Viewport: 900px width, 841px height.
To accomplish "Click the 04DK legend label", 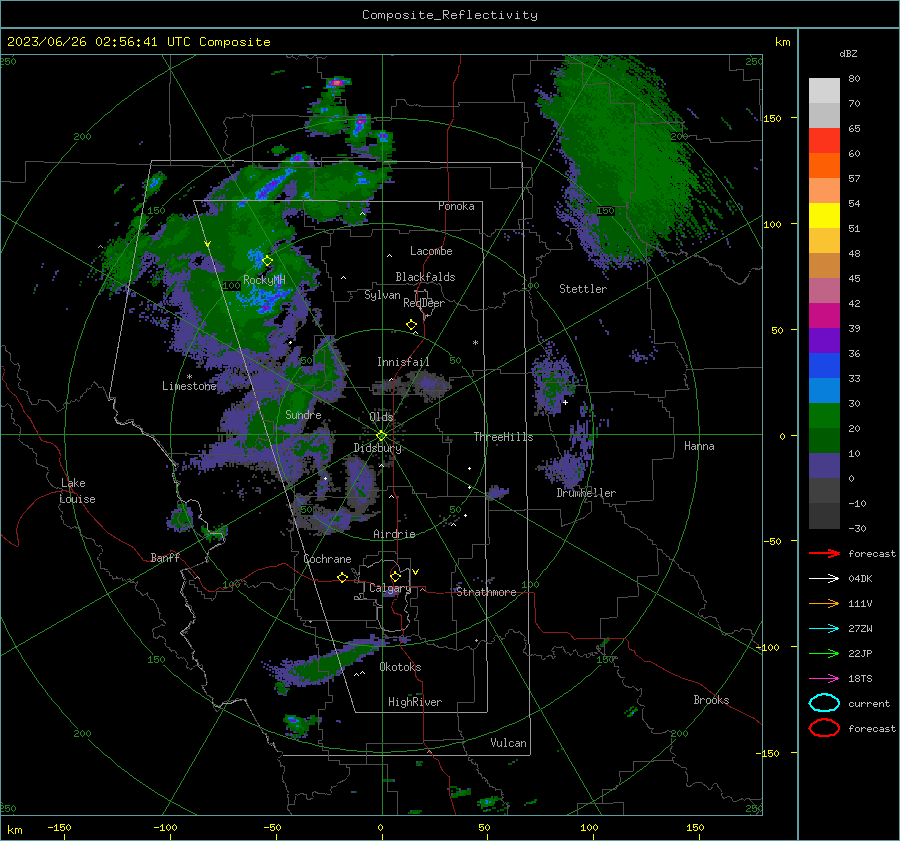I will tap(860, 579).
